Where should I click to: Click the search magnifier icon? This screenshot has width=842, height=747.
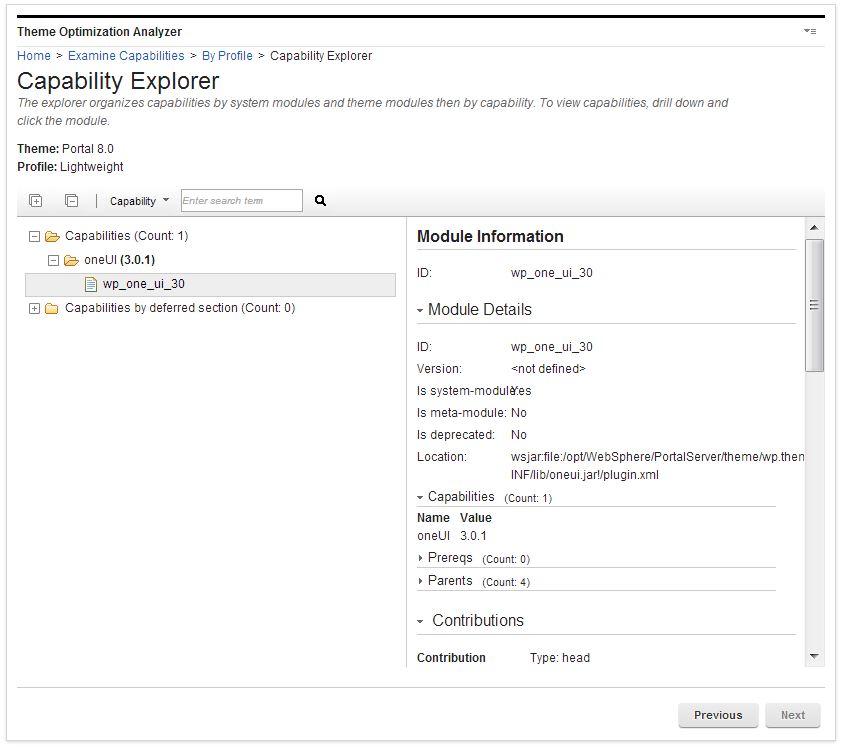click(x=319, y=200)
